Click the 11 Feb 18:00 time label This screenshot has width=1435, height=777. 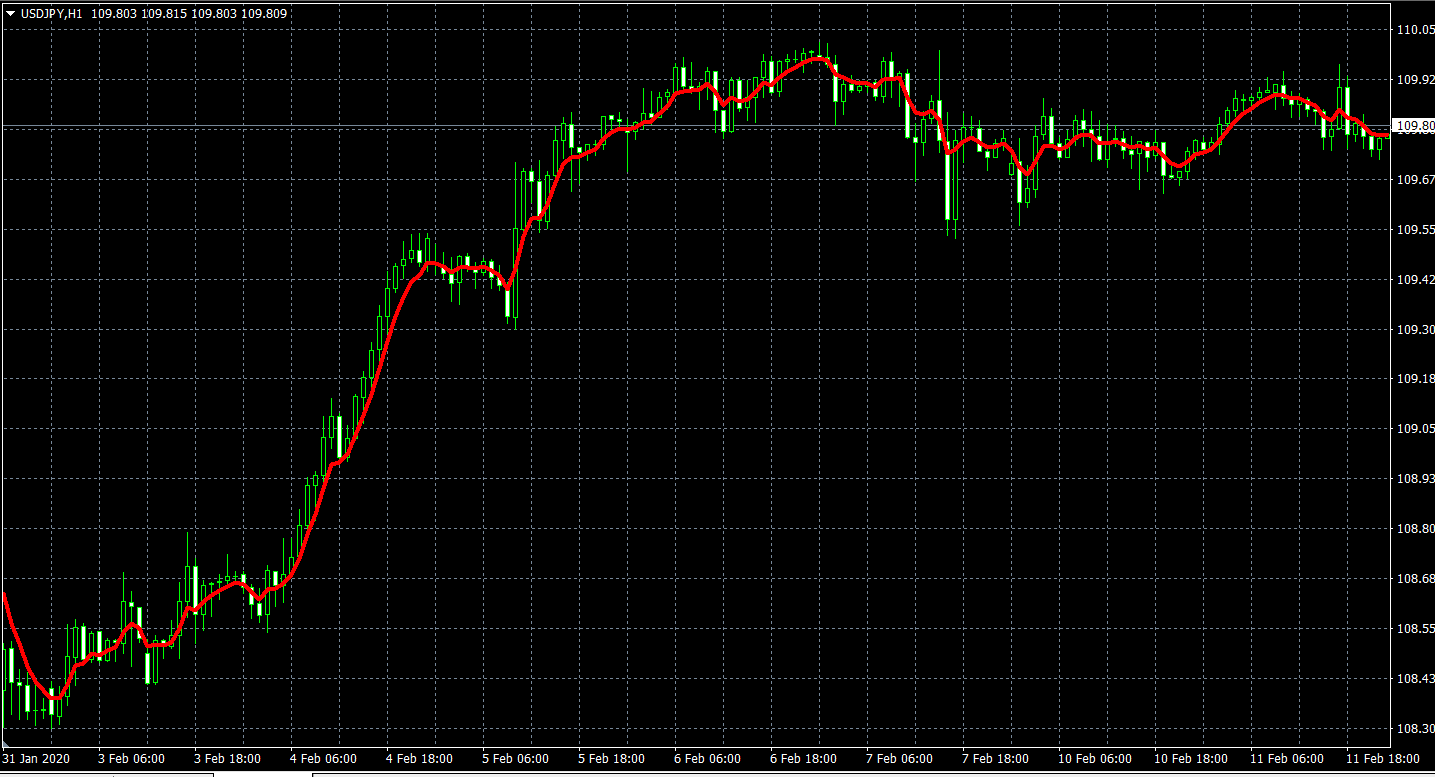(1382, 759)
